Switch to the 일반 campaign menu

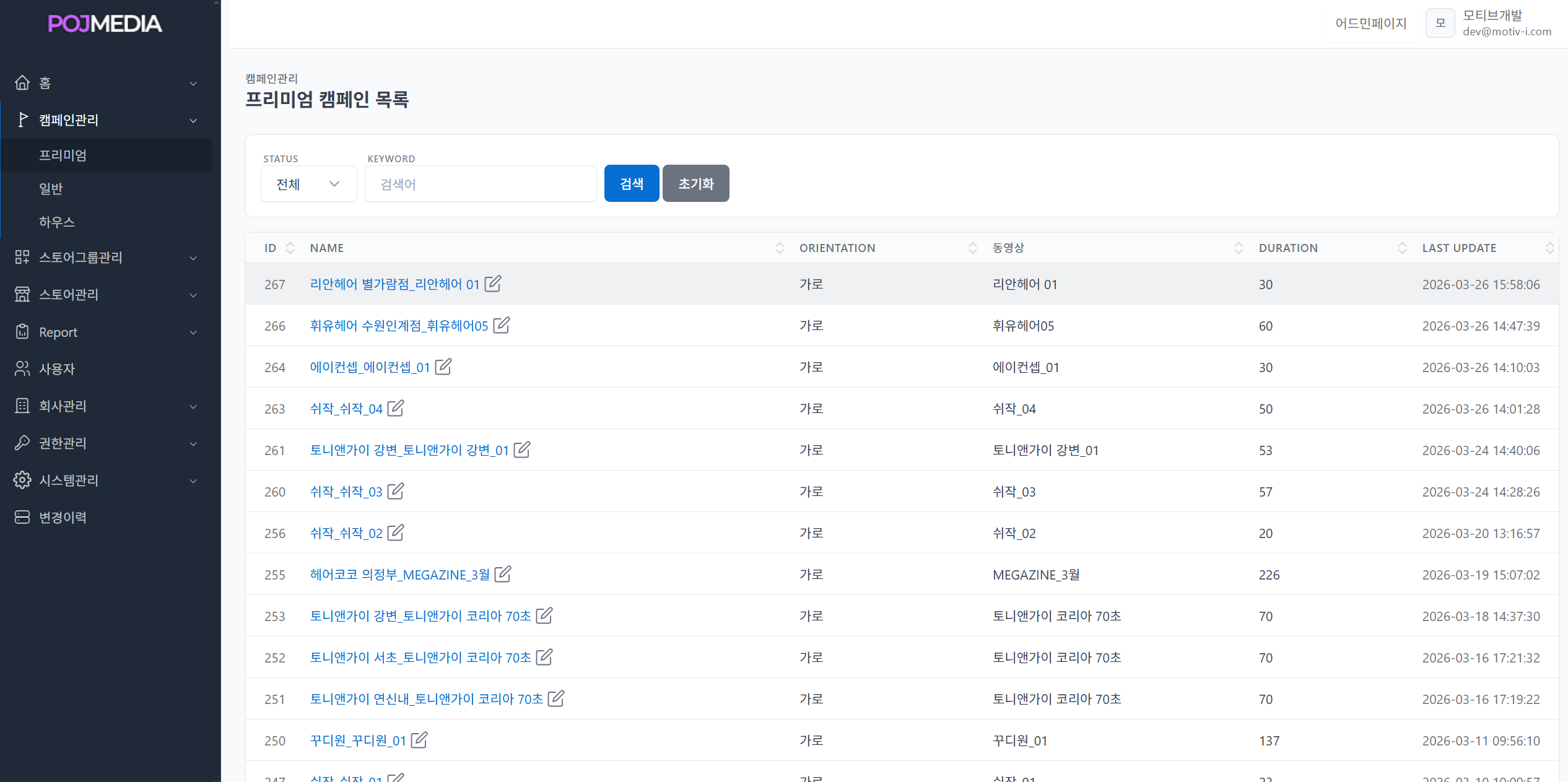point(50,188)
